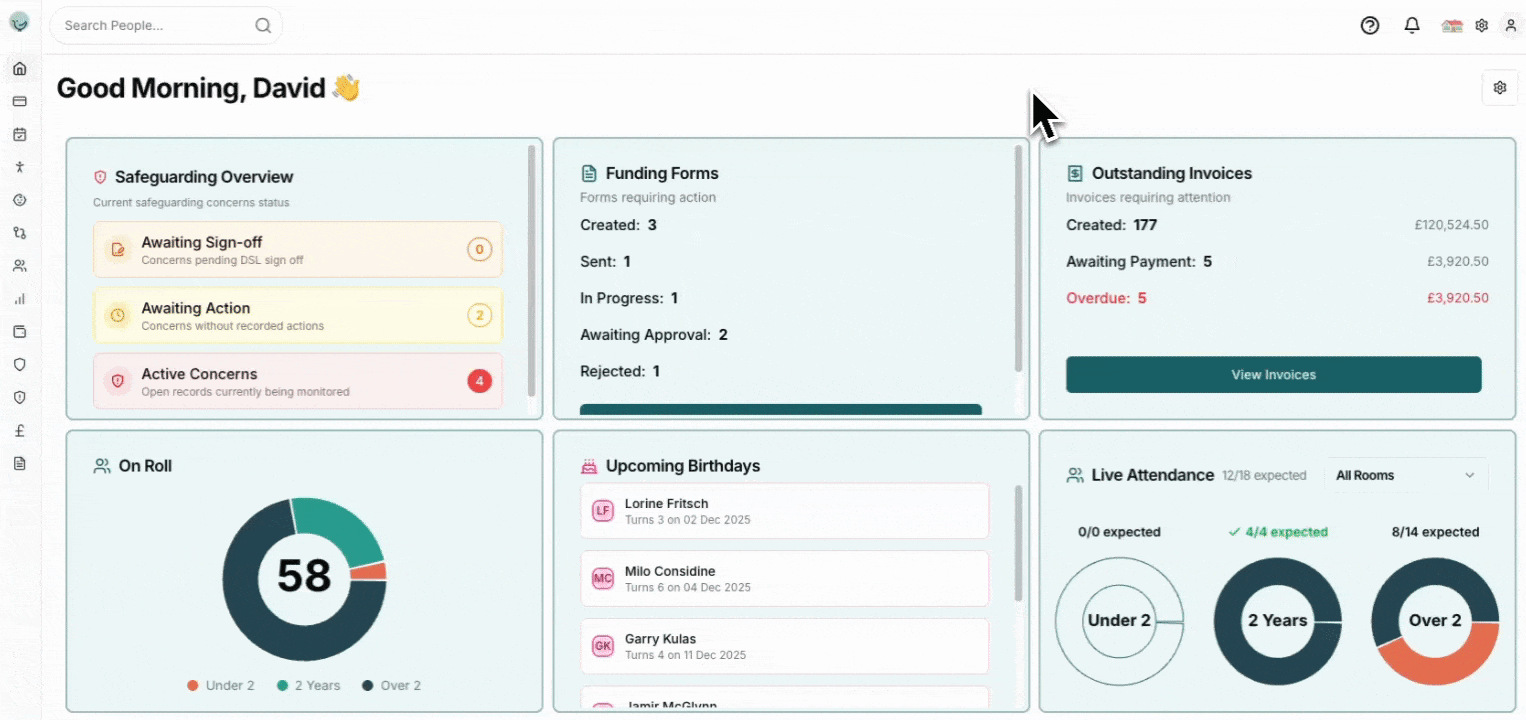Viewport: 1526px width, 720px height.
Task: Click the Under 2 legend item in On Roll
Action: (x=221, y=686)
